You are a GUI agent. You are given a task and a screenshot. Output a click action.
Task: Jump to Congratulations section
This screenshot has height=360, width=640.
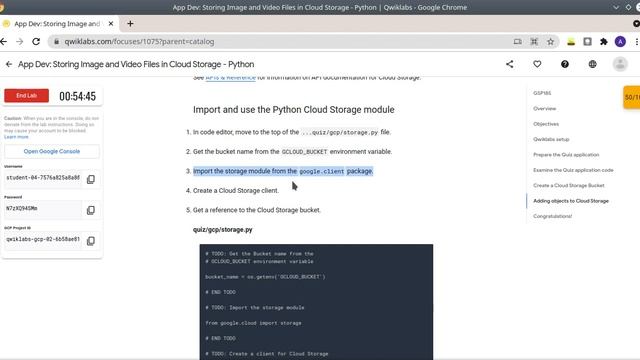pos(552,216)
